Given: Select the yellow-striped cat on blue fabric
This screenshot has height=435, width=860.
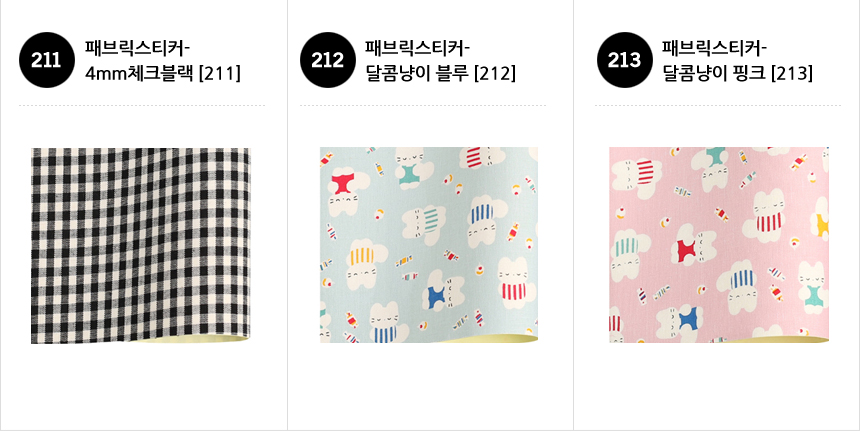Looking at the screenshot, I should point(363,263).
